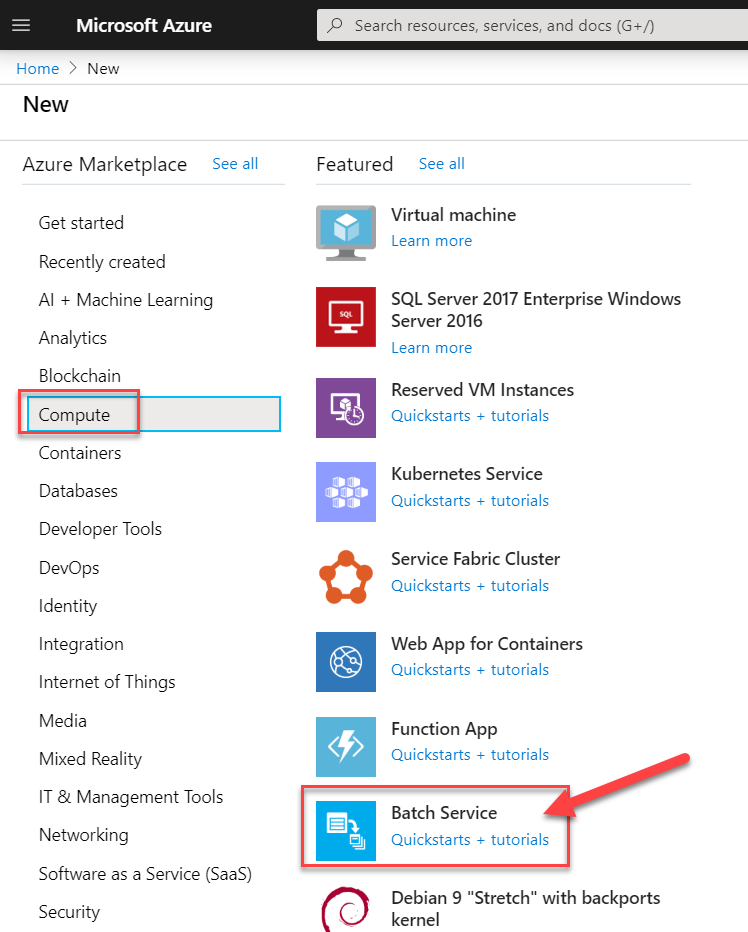The image size is (748, 932).
Task: Select the AI + Machine Learning category
Action: [x=126, y=300]
